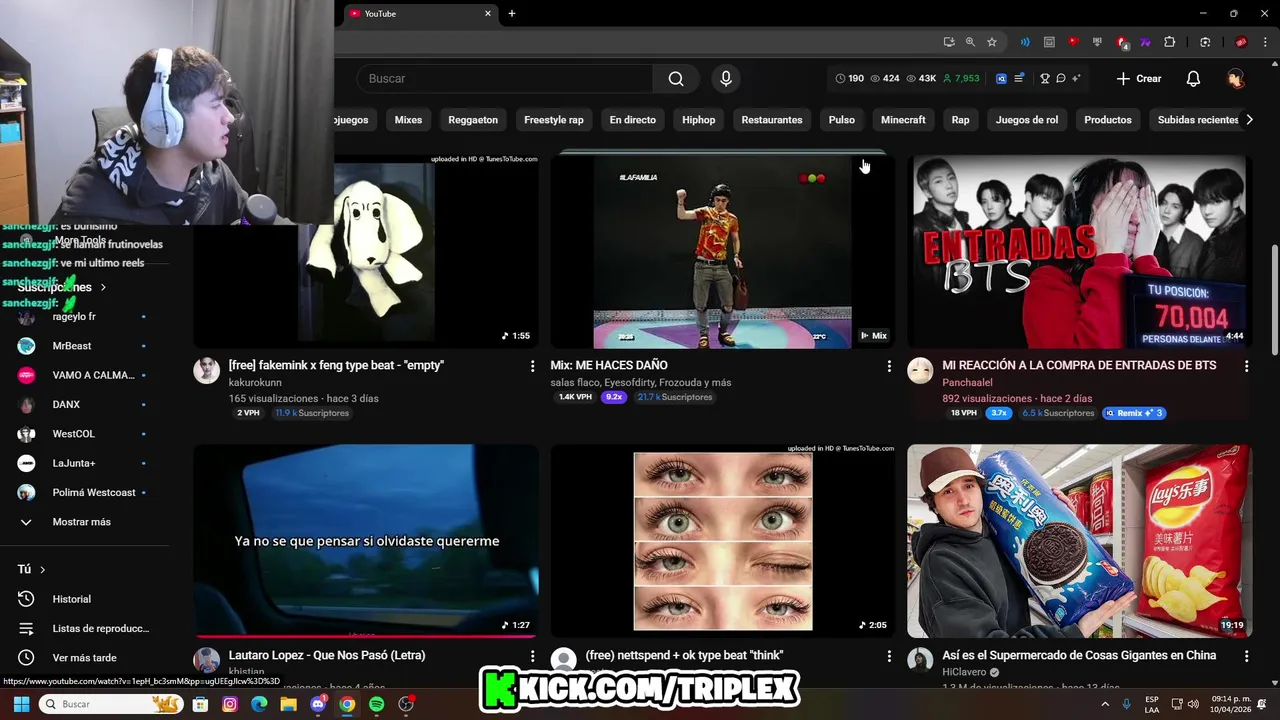The image size is (1280, 720).
Task: Click the Chrome profile avatar in toolbar
Action: 1241,42
